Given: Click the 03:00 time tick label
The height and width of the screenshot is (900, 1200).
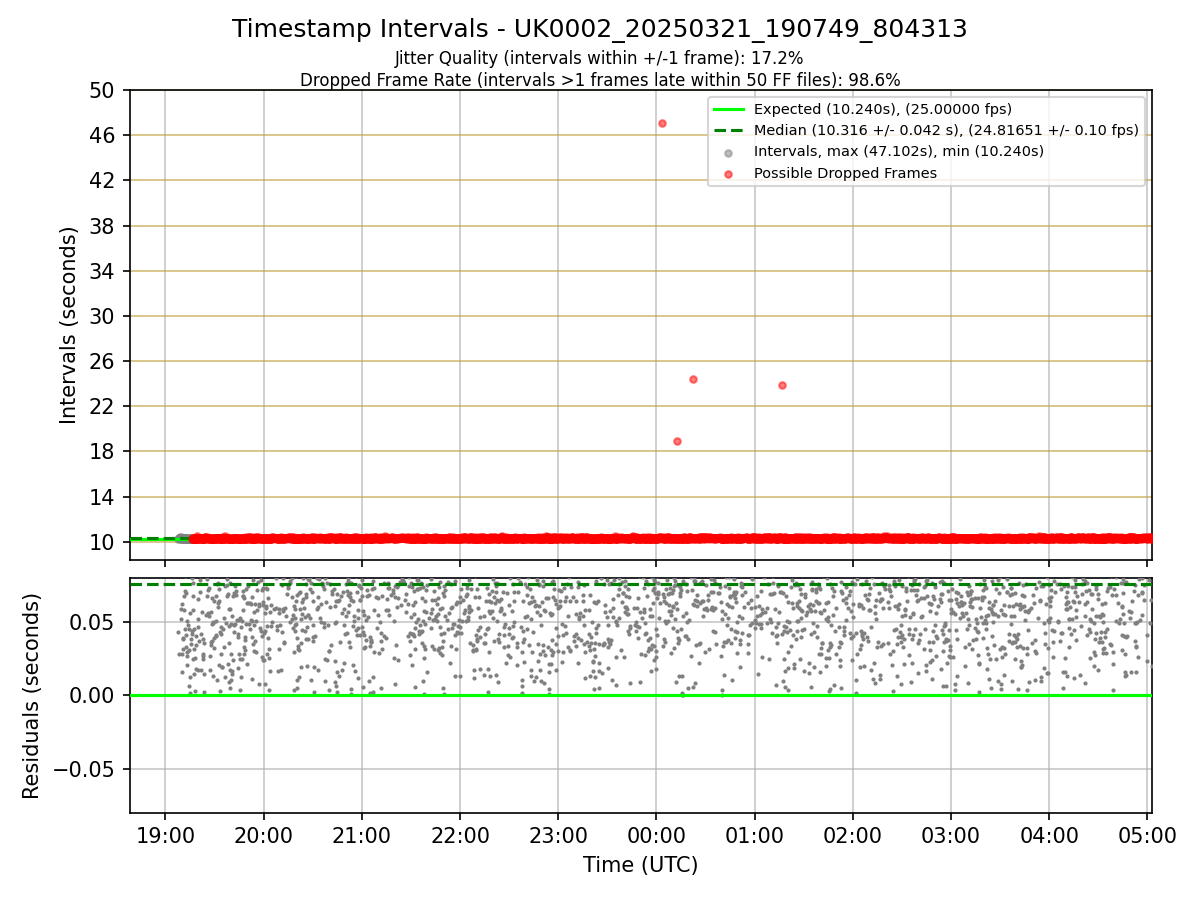Looking at the screenshot, I should coord(950,836).
